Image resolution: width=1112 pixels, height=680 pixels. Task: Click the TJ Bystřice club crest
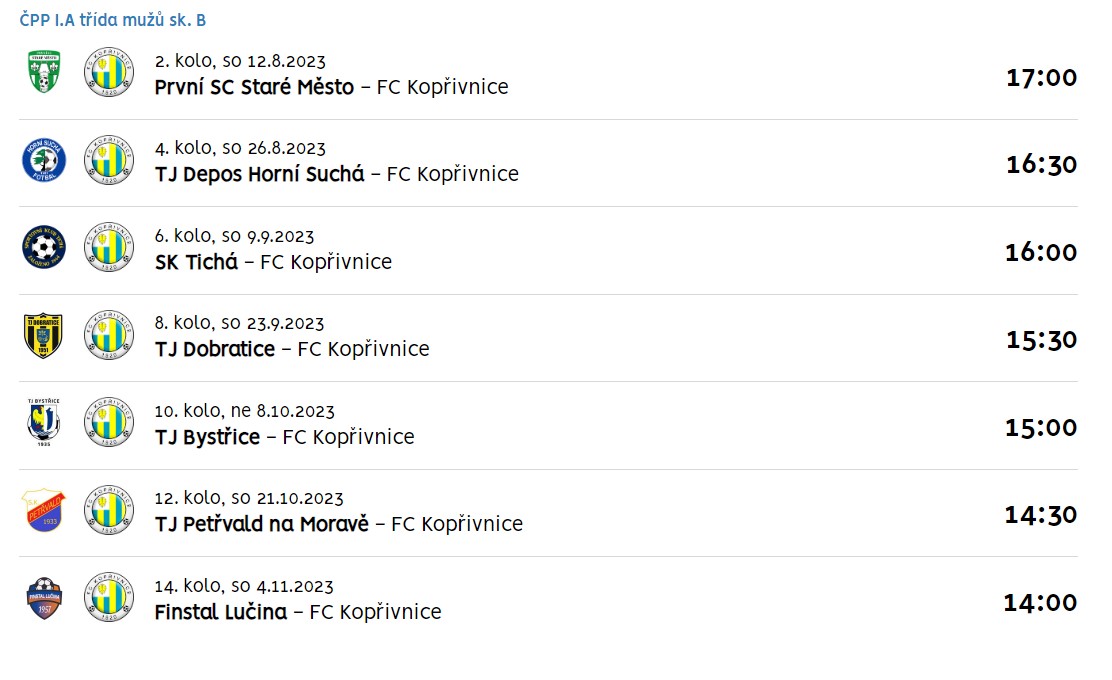click(x=44, y=423)
